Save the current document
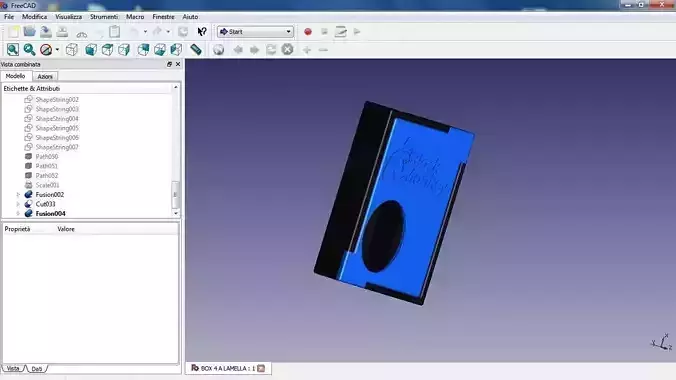The height and width of the screenshot is (380, 676). (x=46, y=31)
